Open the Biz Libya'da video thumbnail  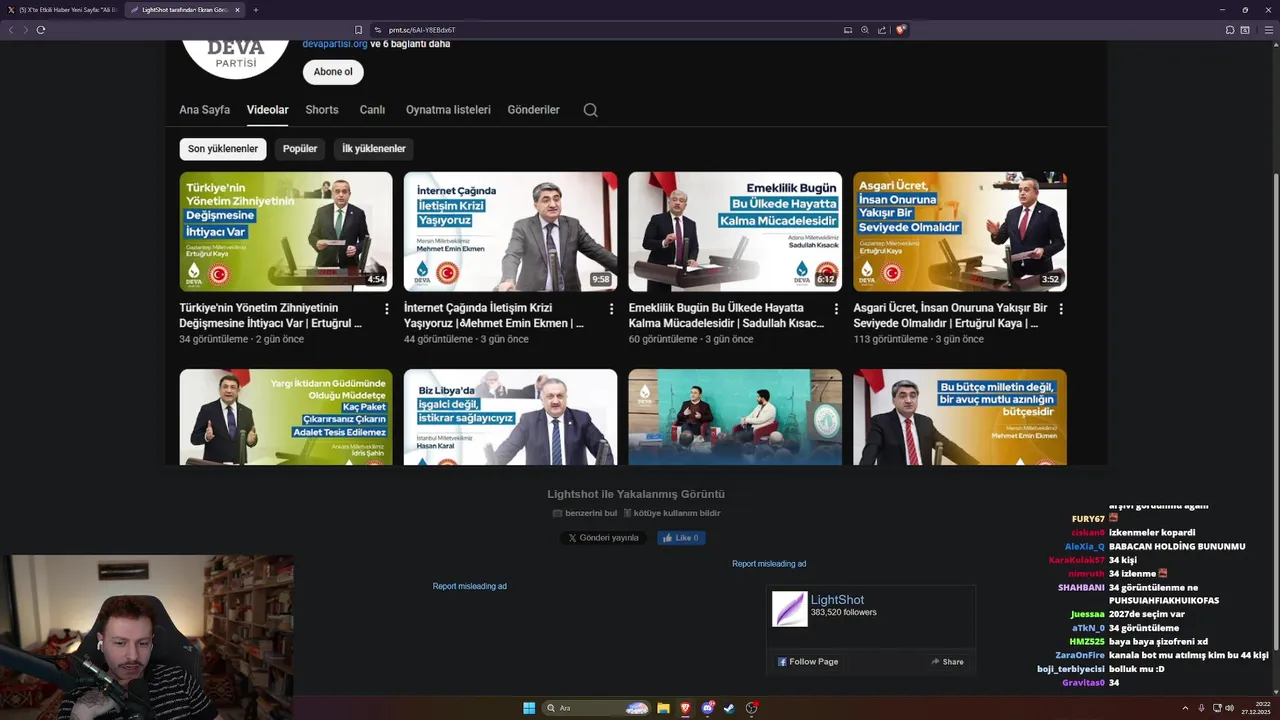click(510, 417)
